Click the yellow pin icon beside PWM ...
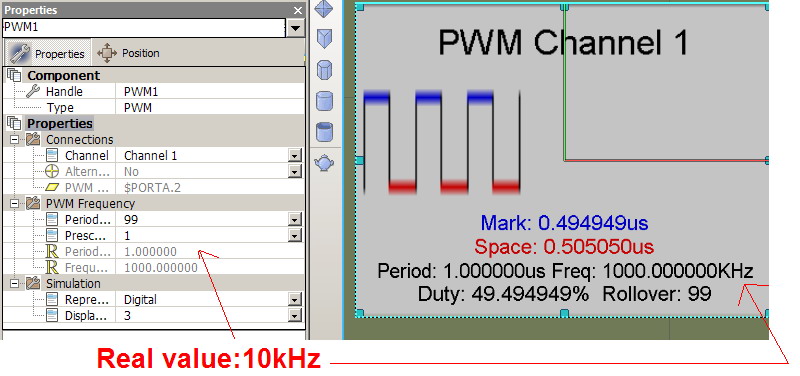 52,187
